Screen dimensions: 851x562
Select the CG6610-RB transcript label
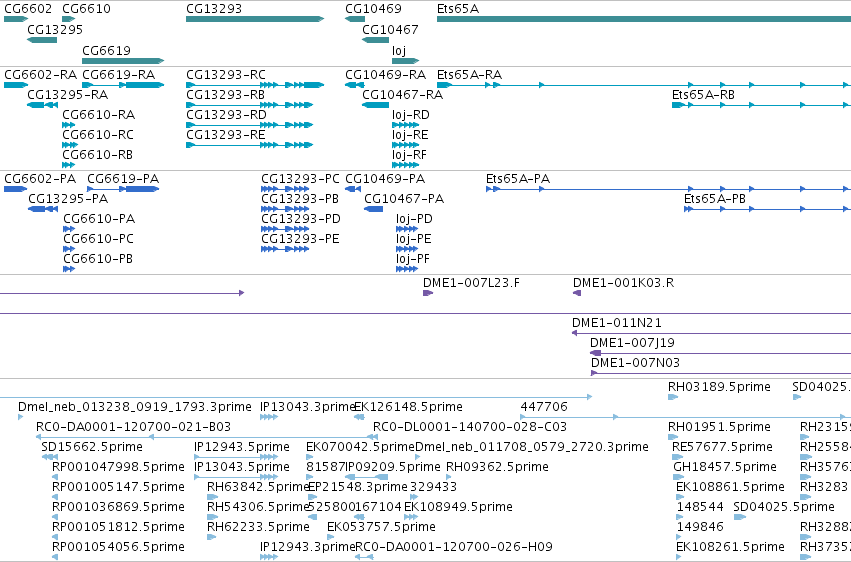tap(97, 155)
